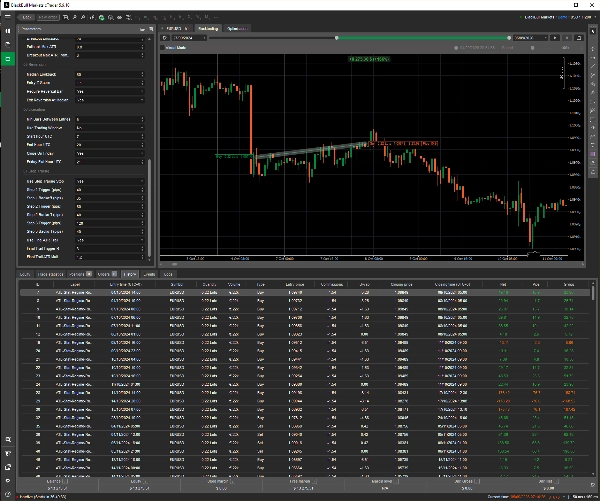Sort the history table by the Label column

[x=75, y=284]
